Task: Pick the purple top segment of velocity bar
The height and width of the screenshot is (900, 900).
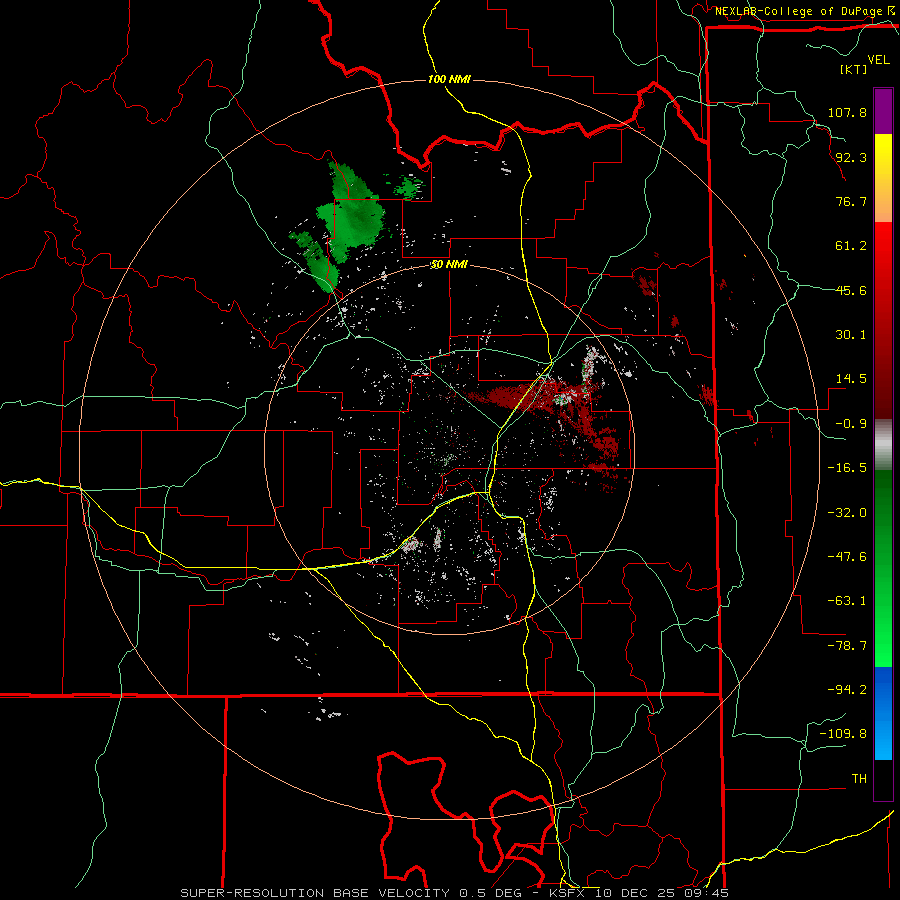Action: pos(883,111)
